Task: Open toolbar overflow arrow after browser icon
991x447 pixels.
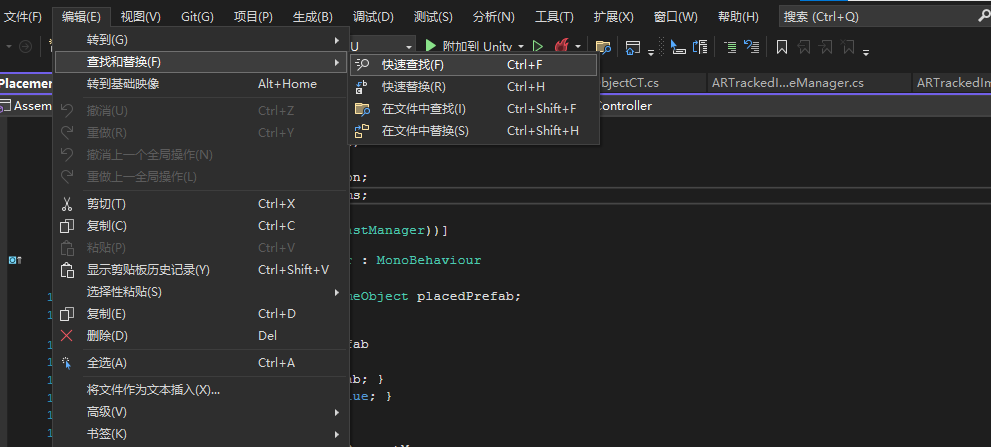Action: [x=651, y=52]
